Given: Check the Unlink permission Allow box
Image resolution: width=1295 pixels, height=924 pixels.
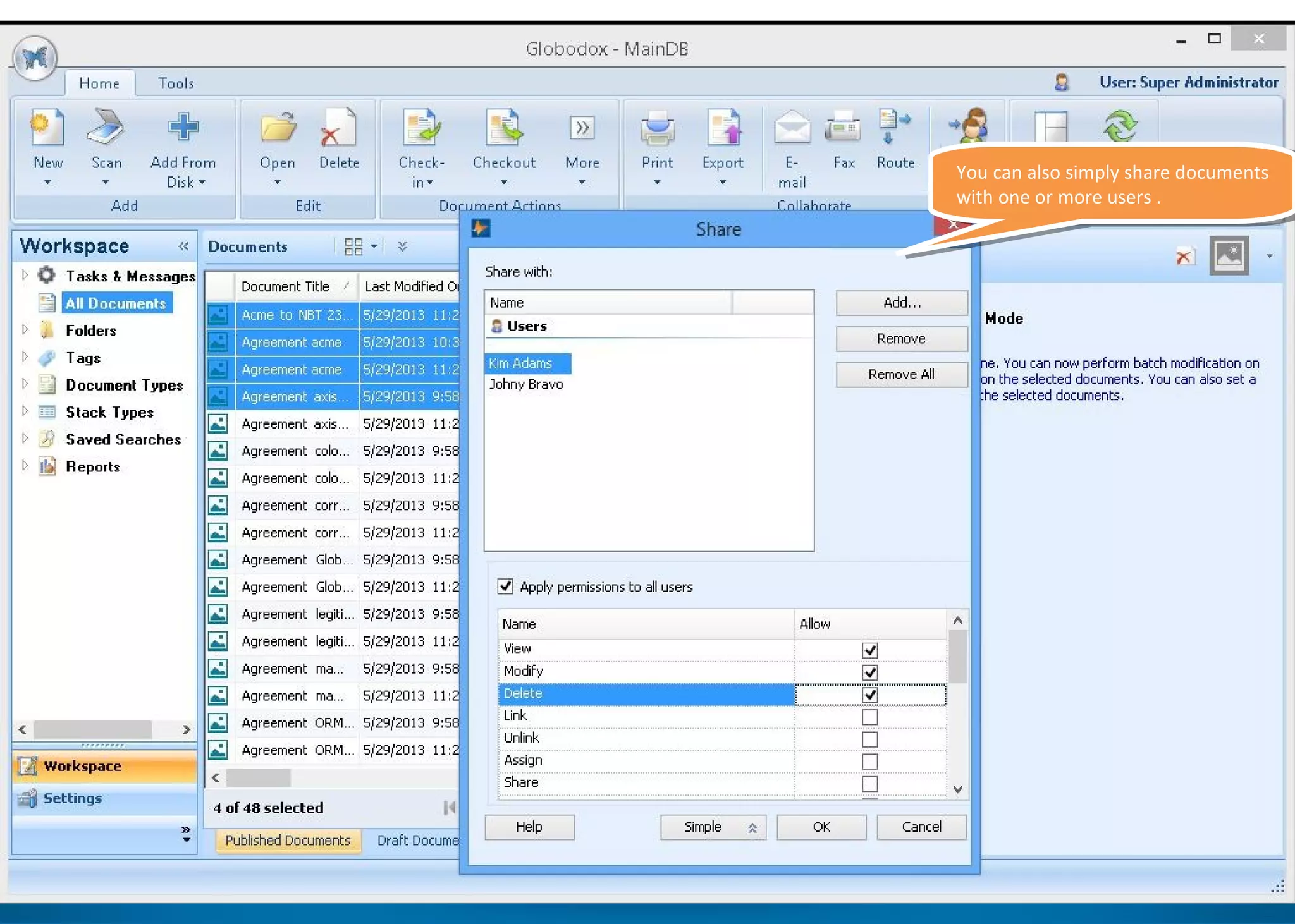Looking at the screenshot, I should (x=869, y=739).
